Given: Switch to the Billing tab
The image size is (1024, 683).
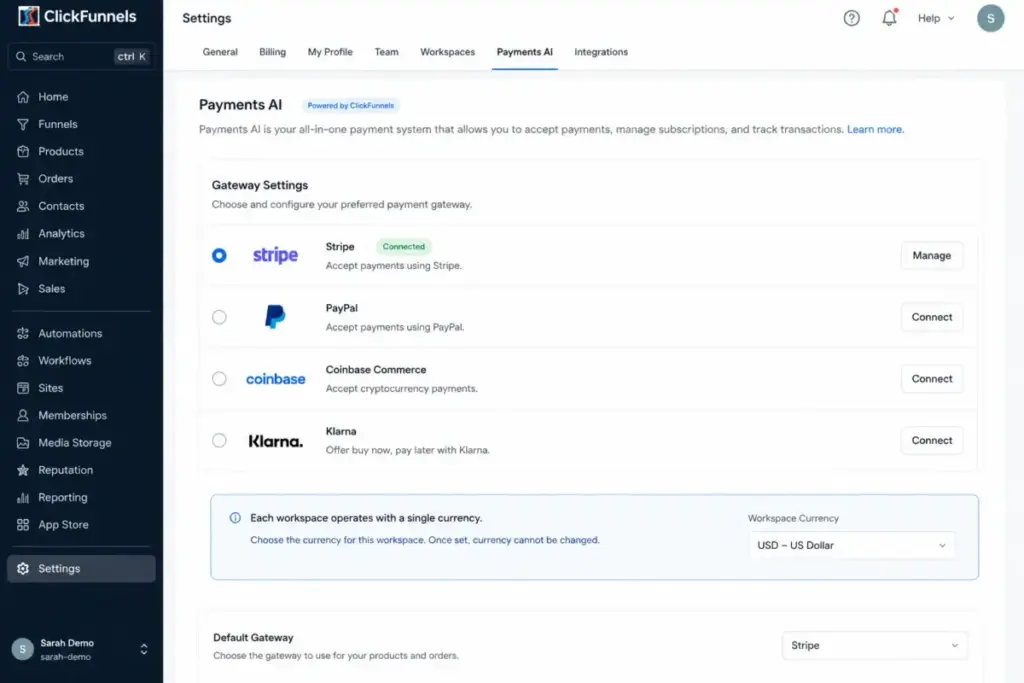Looking at the screenshot, I should pos(272,52).
